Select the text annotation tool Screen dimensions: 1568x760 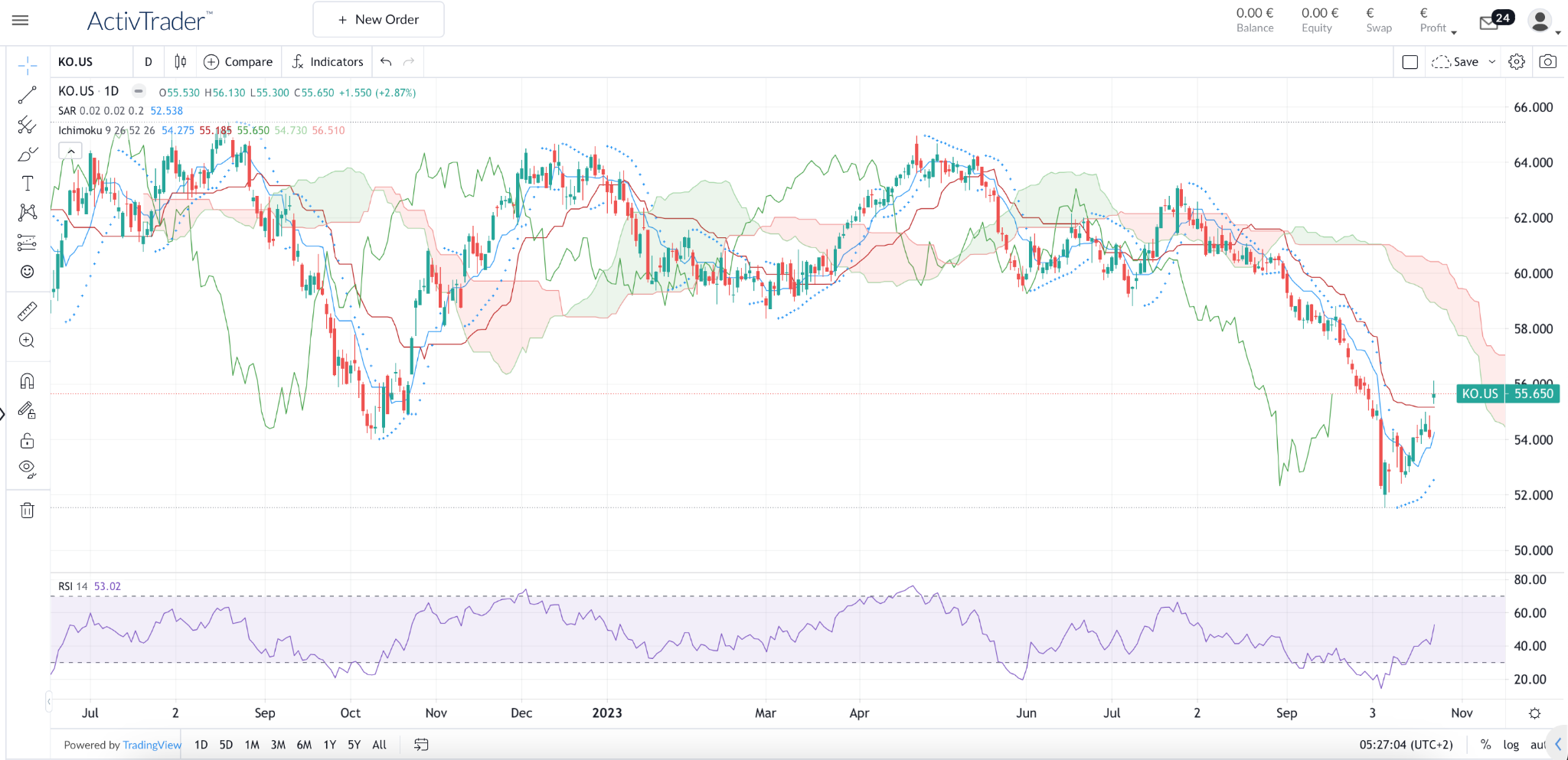click(28, 184)
